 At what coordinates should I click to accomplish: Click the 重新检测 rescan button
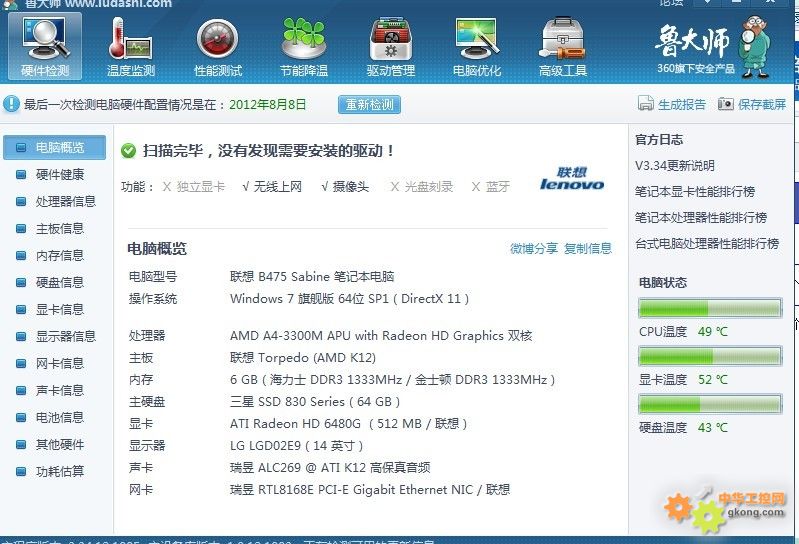pos(369,104)
